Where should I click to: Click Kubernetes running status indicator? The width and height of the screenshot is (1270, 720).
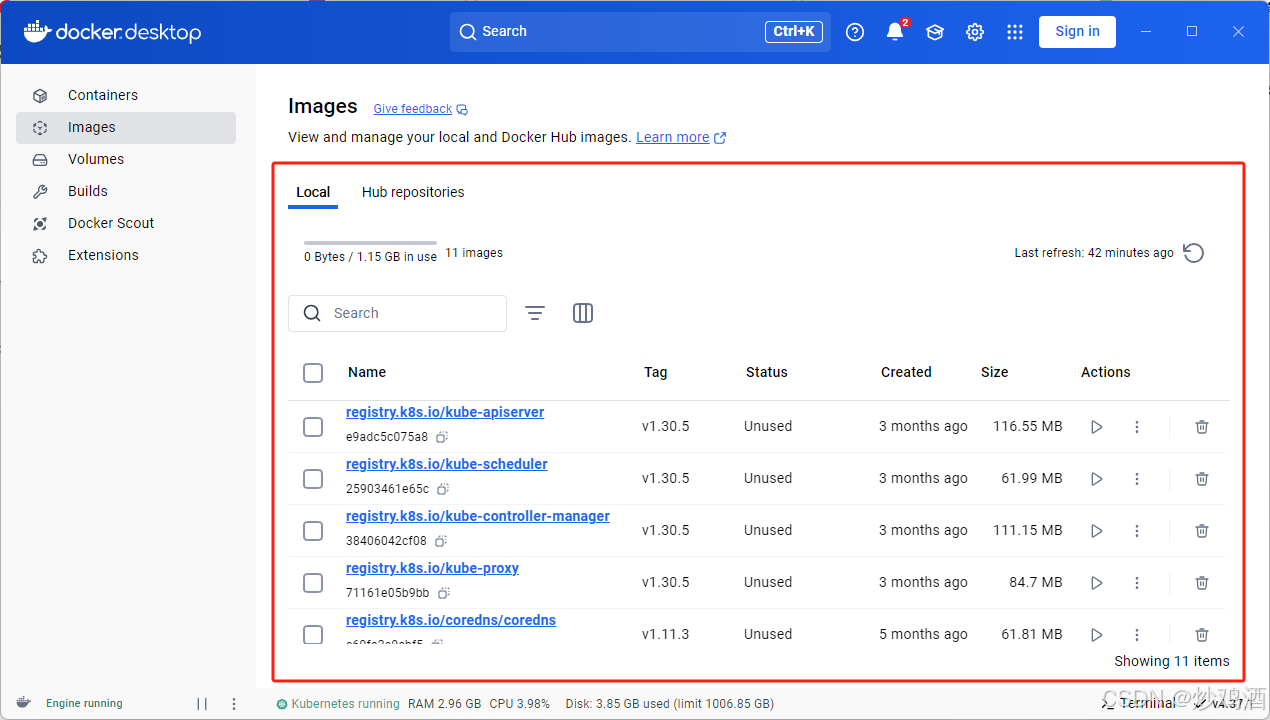338,704
